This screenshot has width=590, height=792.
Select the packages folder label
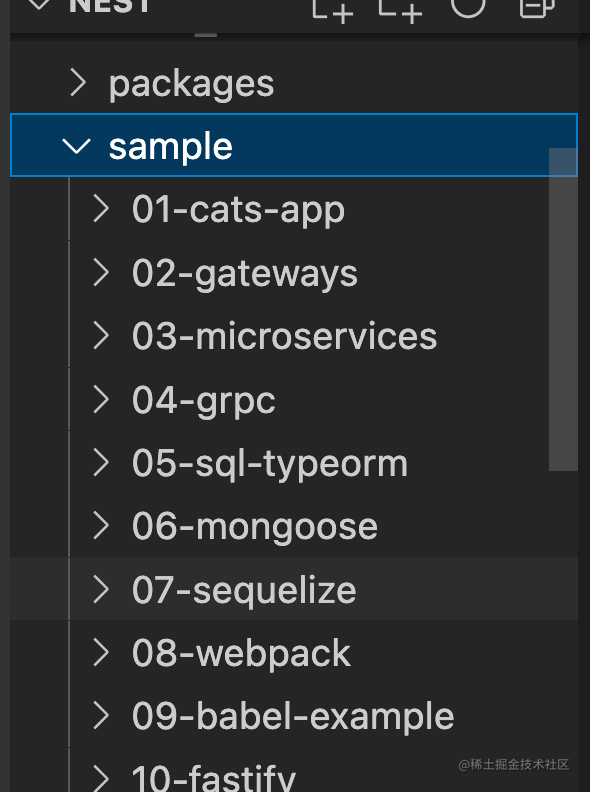point(191,83)
